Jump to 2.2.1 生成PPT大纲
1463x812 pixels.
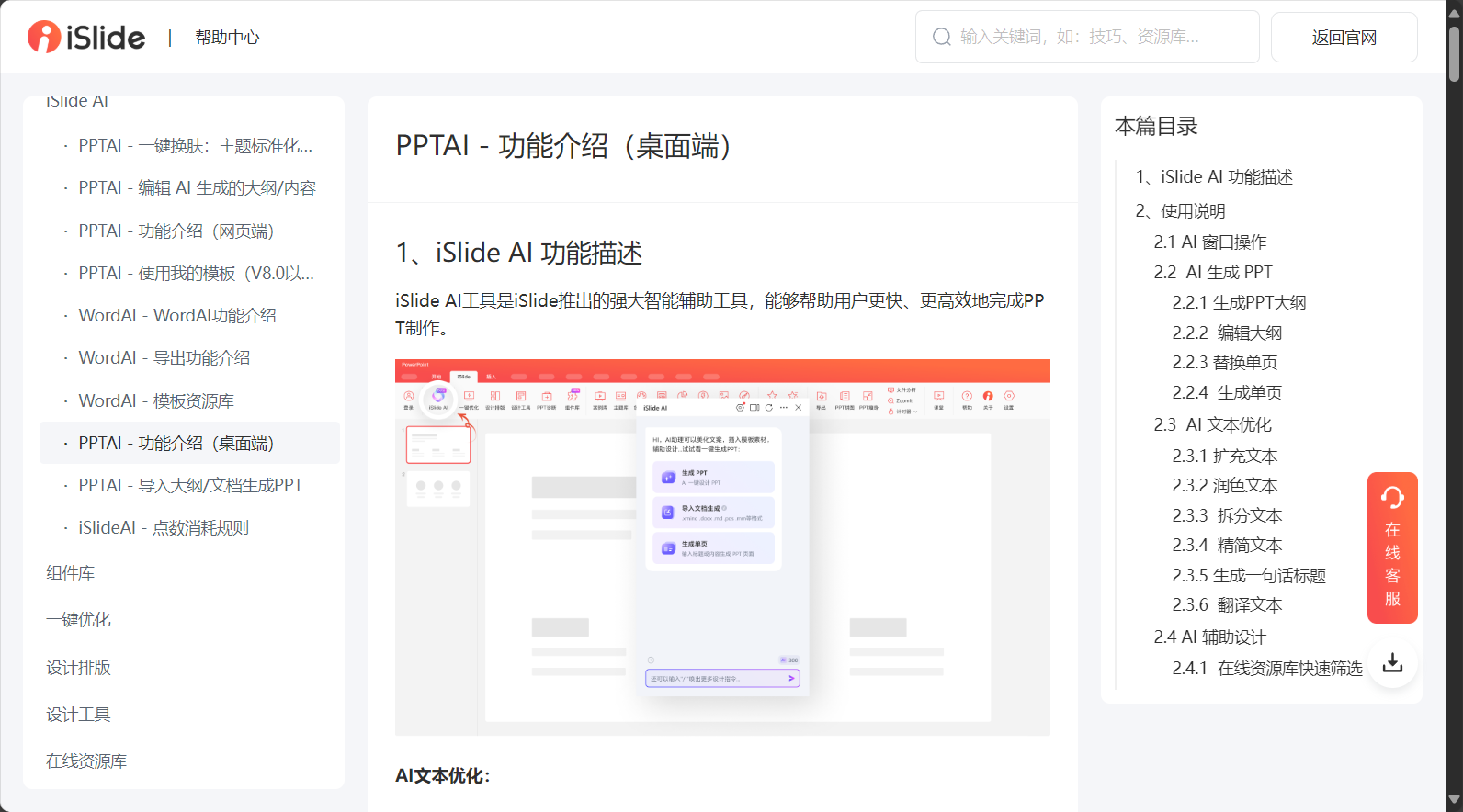click(x=1239, y=302)
